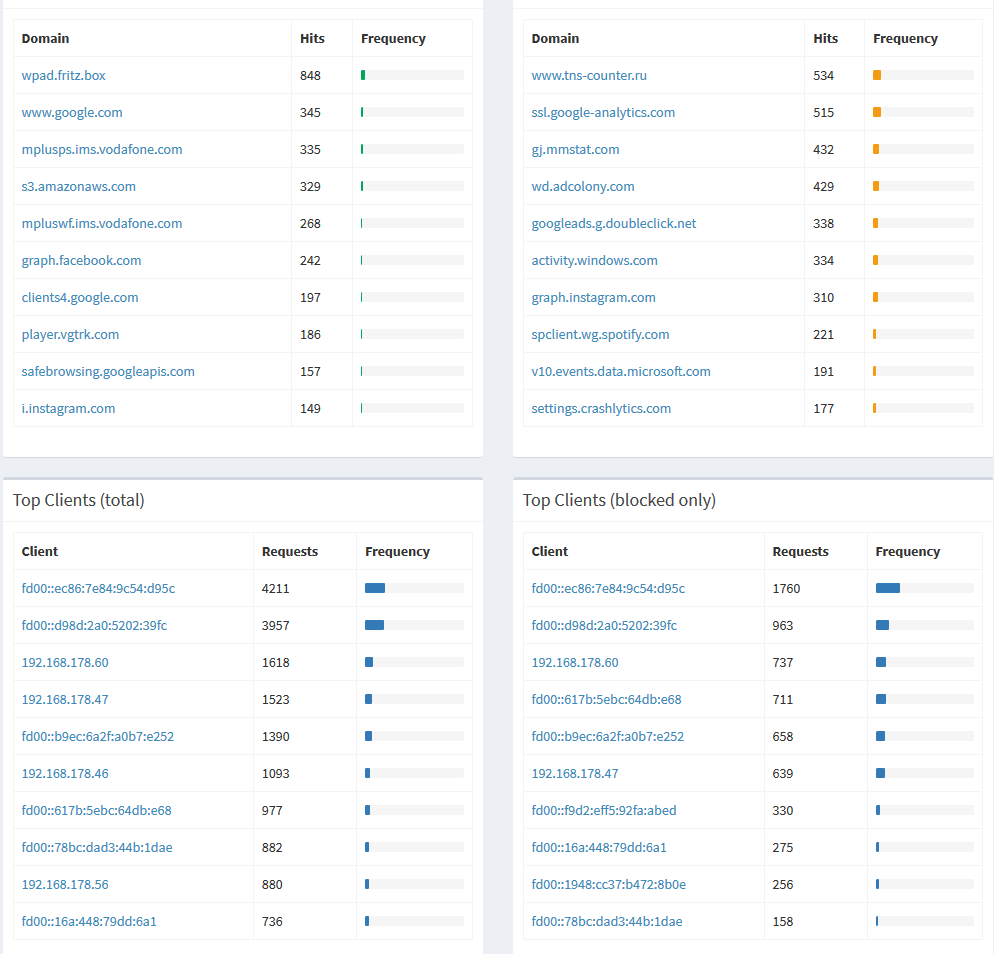The height and width of the screenshot is (954, 994).
Task: Click the 534 hits value
Action: pyautogui.click(x=823, y=75)
